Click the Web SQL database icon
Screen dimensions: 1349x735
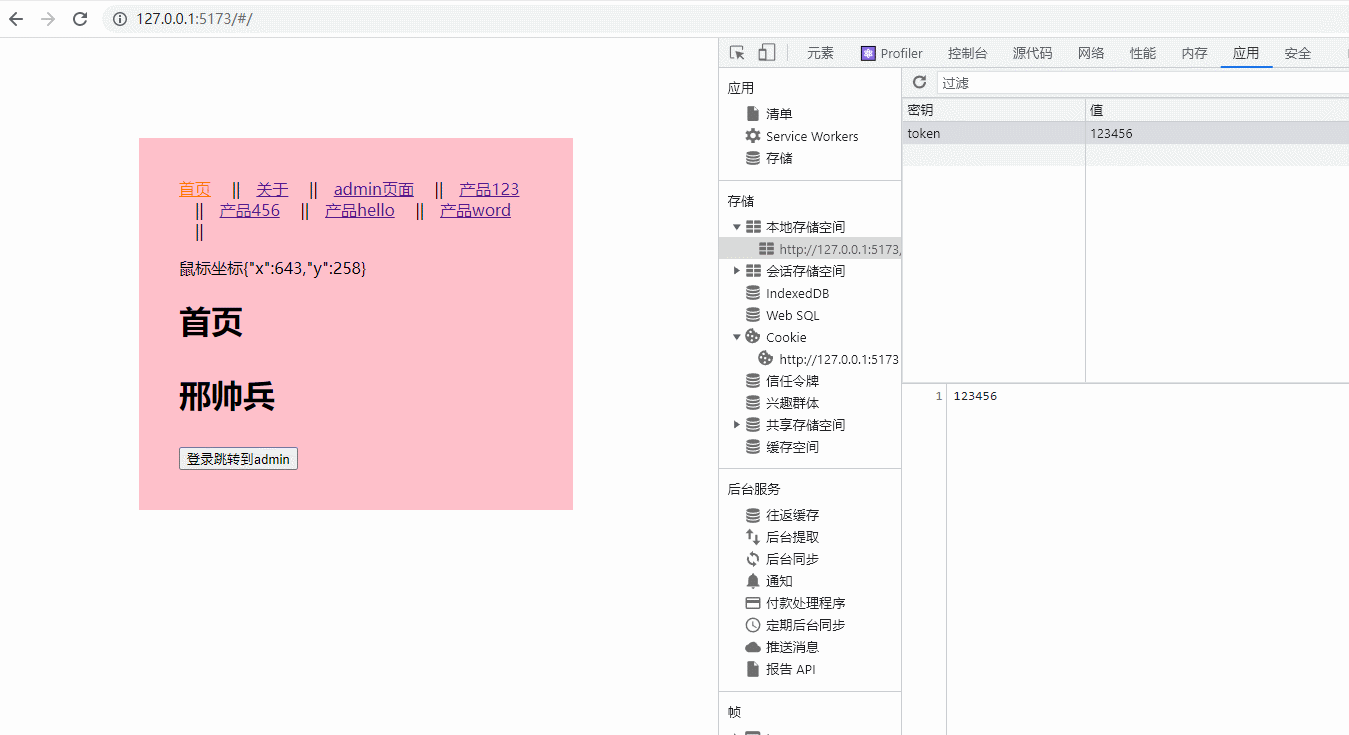coord(753,315)
